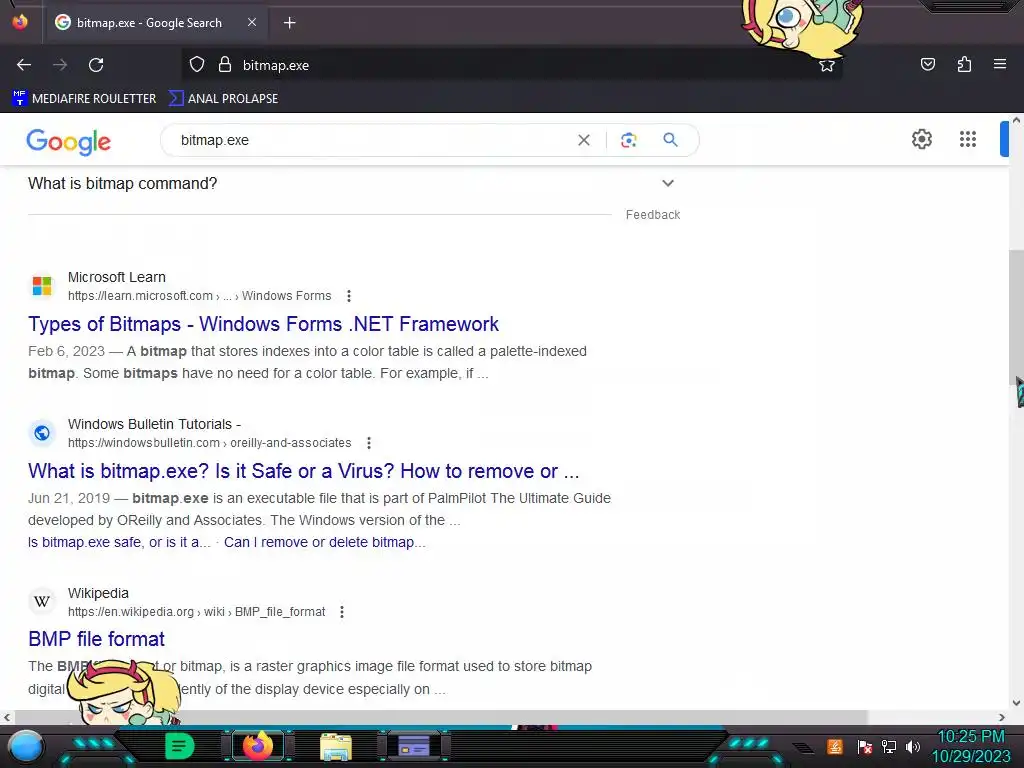The image size is (1024, 768).
Task: Click the volume speaker tray icon
Action: click(912, 746)
